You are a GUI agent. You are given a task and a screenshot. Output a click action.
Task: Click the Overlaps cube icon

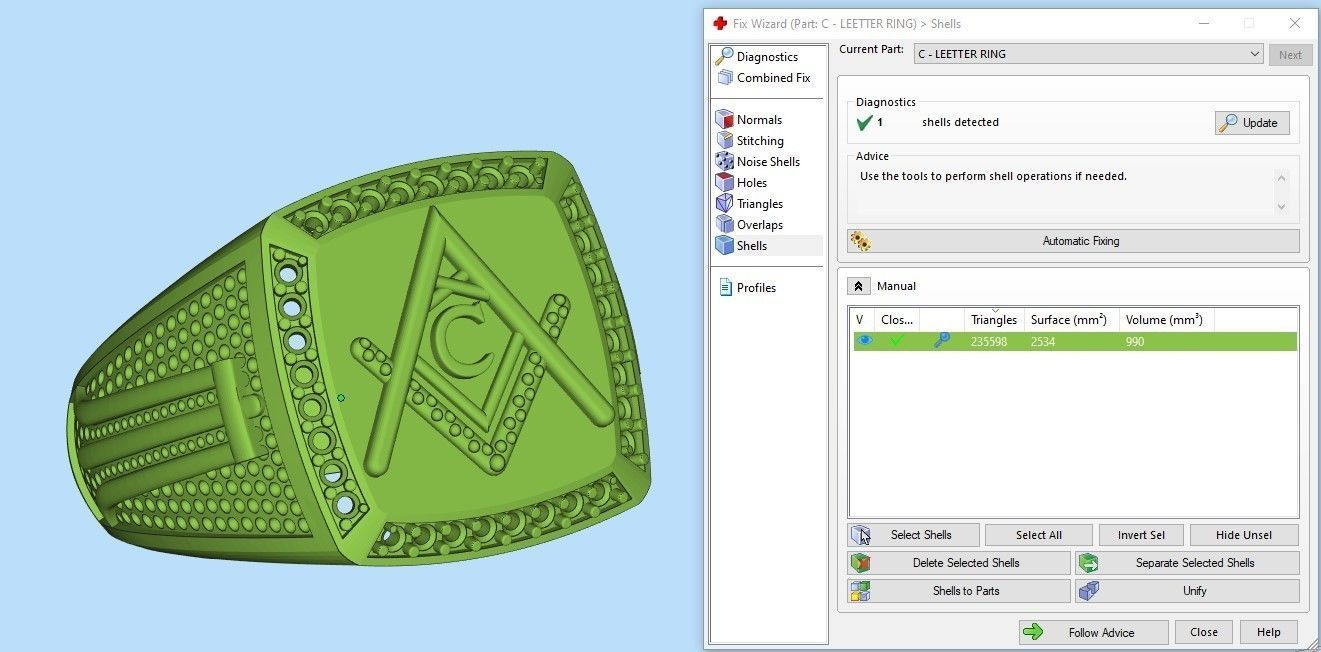(x=725, y=225)
